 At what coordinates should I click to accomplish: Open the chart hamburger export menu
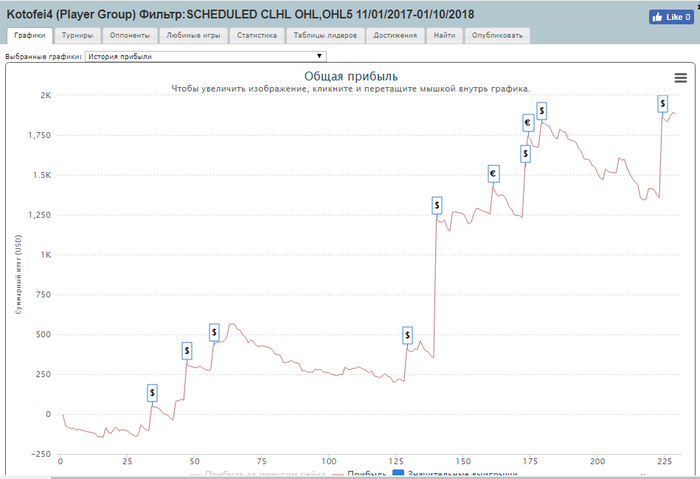pyautogui.click(x=680, y=78)
